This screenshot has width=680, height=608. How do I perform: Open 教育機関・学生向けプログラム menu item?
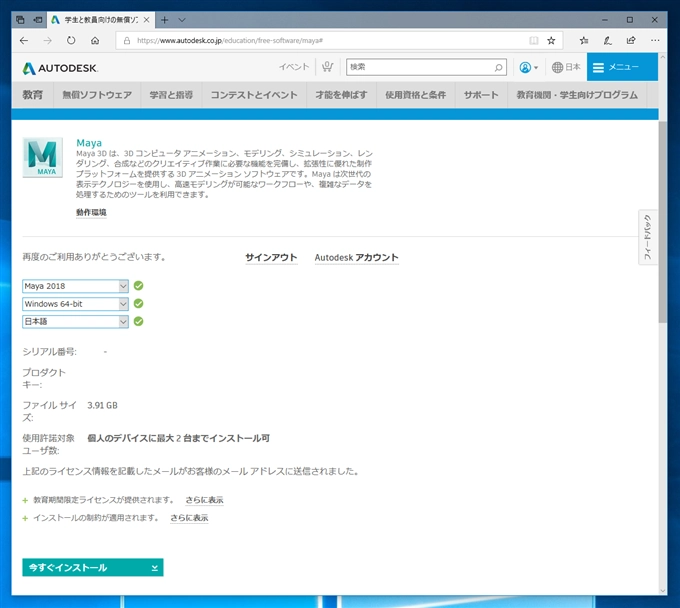[x=577, y=95]
